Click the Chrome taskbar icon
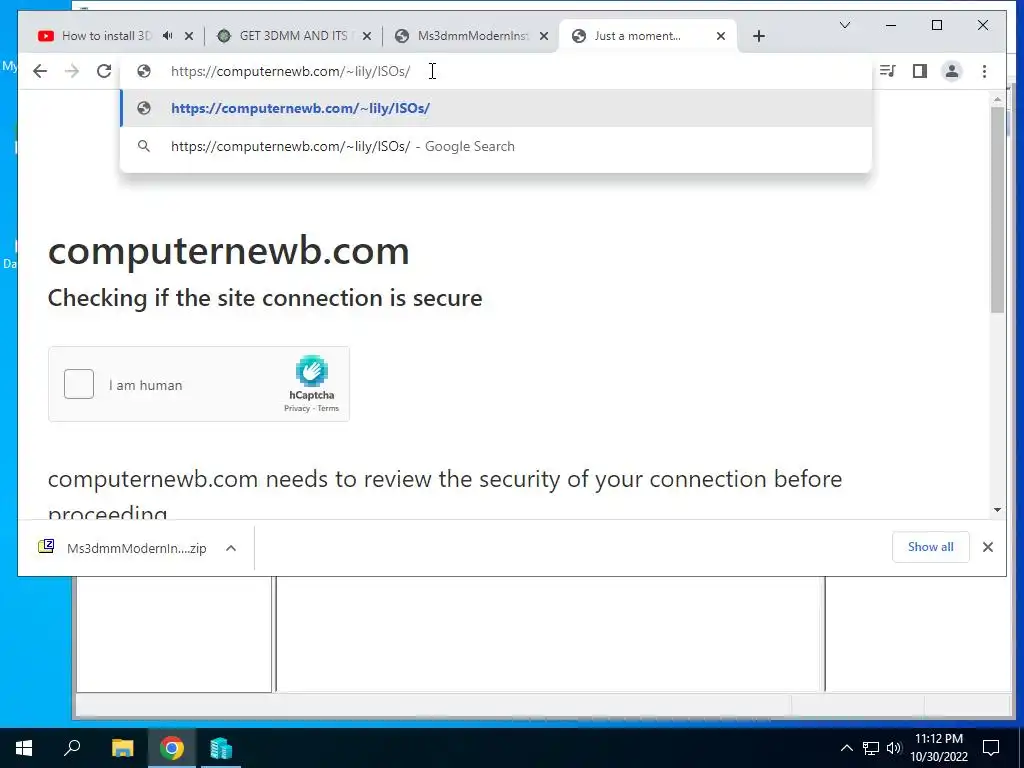1024x768 pixels. coord(172,748)
